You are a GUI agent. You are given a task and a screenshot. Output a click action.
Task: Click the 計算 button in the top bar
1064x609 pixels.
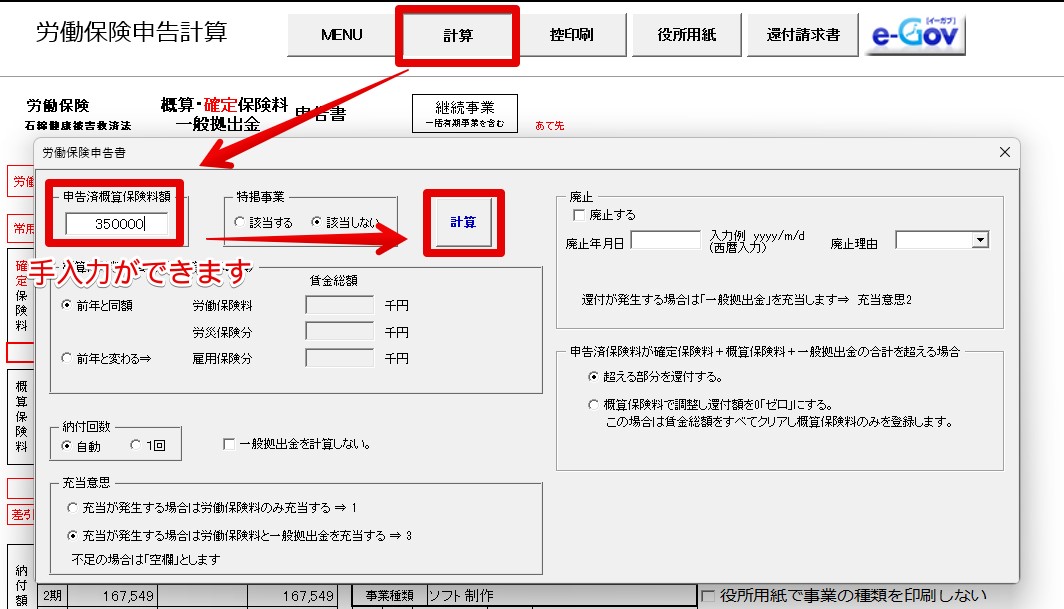[457, 35]
